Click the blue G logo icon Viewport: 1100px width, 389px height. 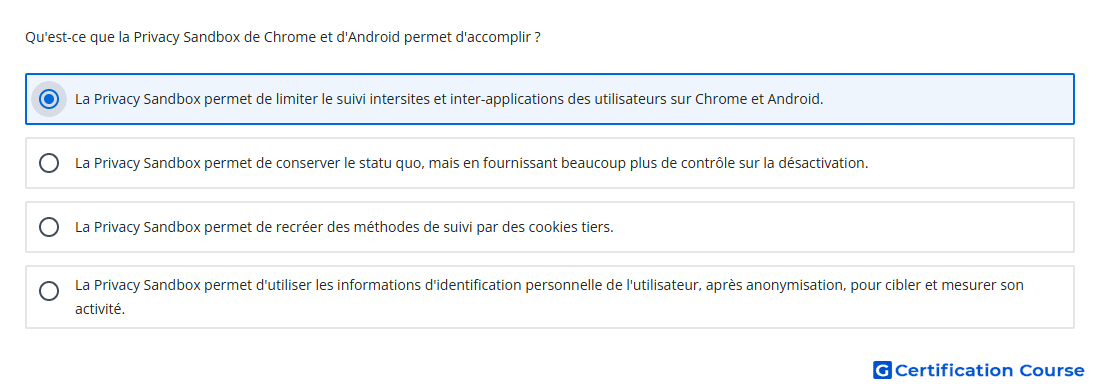882,370
